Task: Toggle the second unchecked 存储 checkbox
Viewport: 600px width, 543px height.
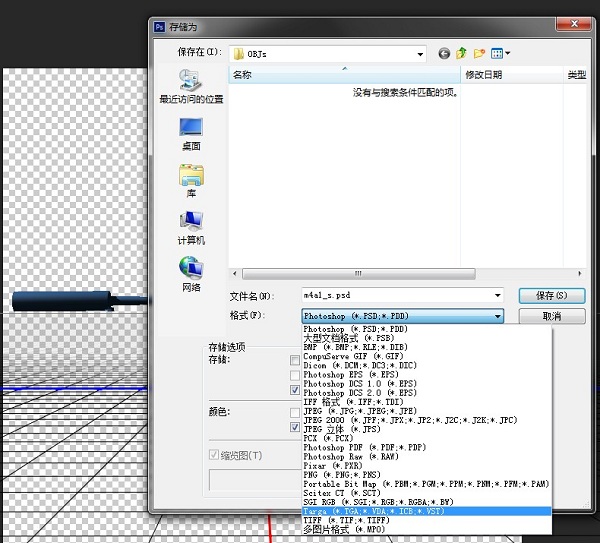Action: 295,375
